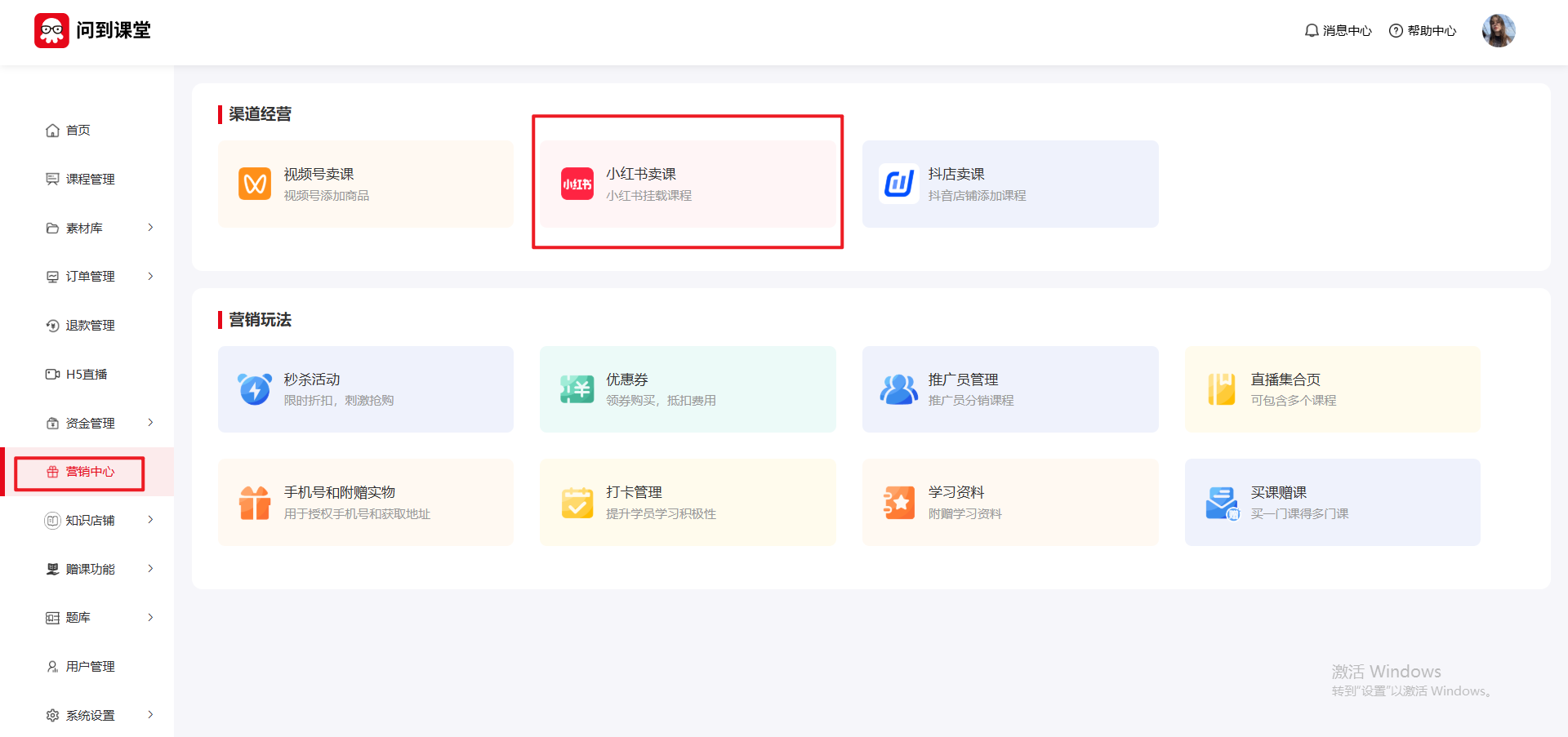1568x737 pixels.
Task: Click the 题库 sidebar icon
Action: [52, 618]
